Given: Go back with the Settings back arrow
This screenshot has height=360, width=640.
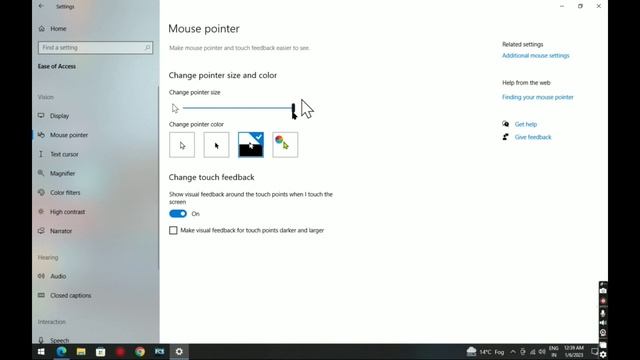Looking at the screenshot, I should click(x=41, y=6).
